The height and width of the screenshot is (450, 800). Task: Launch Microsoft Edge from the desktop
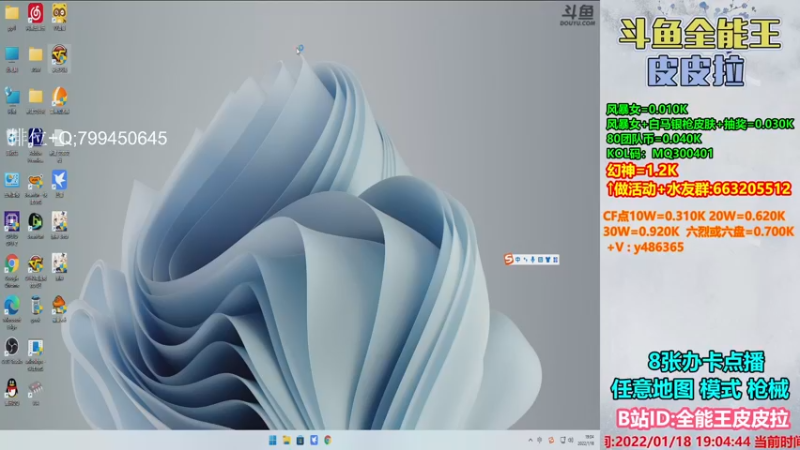tap(12, 311)
